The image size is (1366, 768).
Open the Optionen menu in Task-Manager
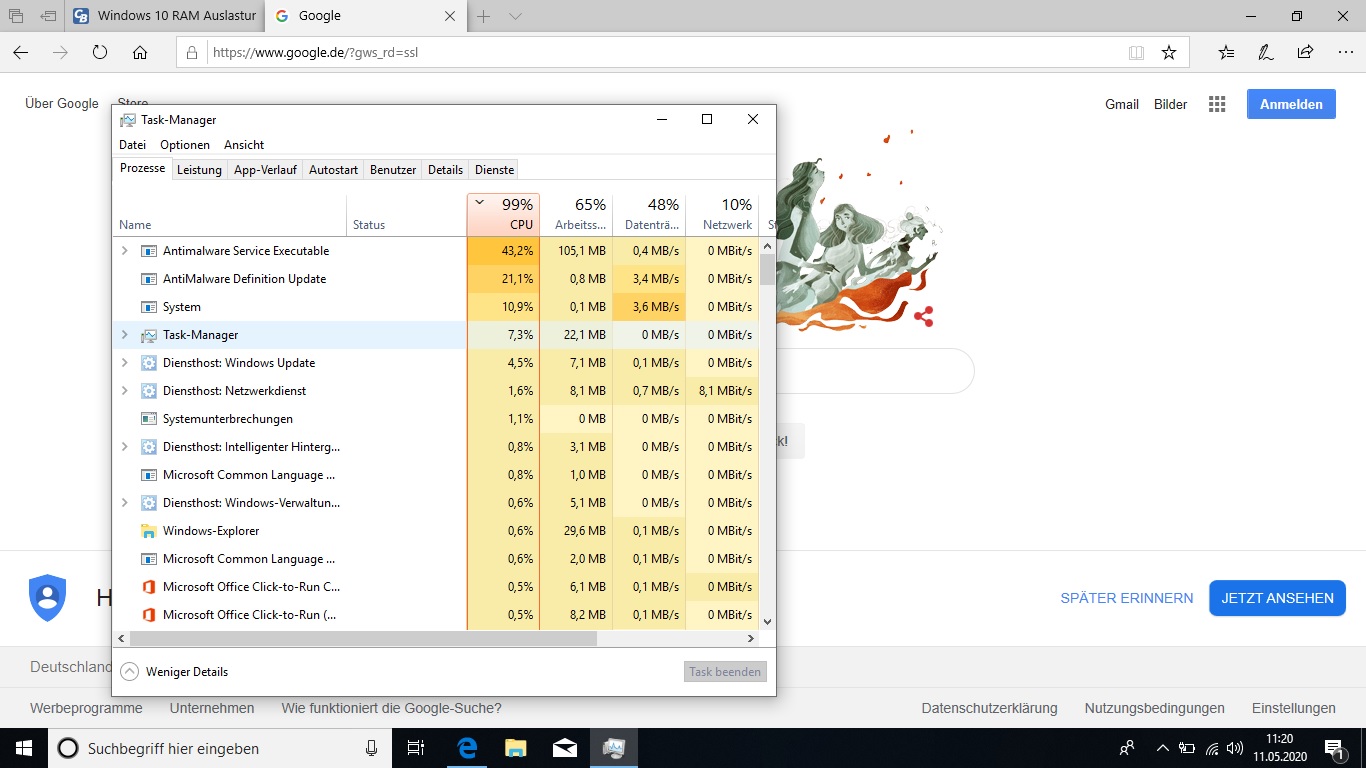[185, 145]
